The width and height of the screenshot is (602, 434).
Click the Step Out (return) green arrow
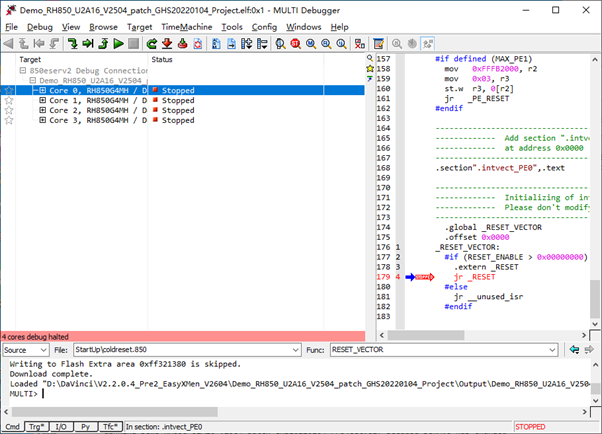[x=103, y=43]
